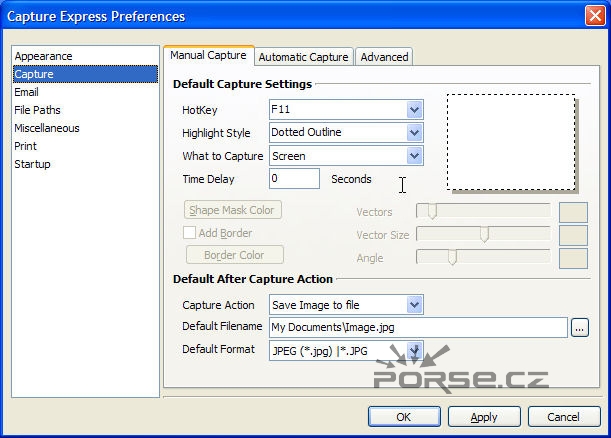Expand the Capture Action dropdown

414,305
